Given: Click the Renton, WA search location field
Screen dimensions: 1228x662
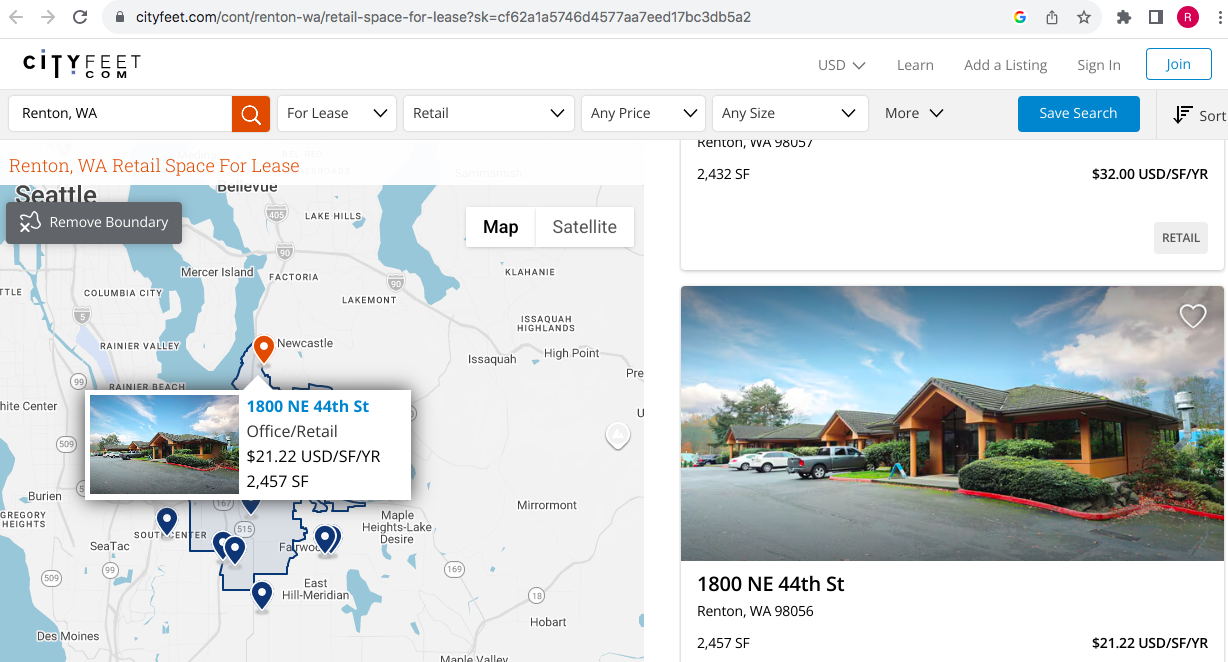Looking at the screenshot, I should tap(120, 113).
